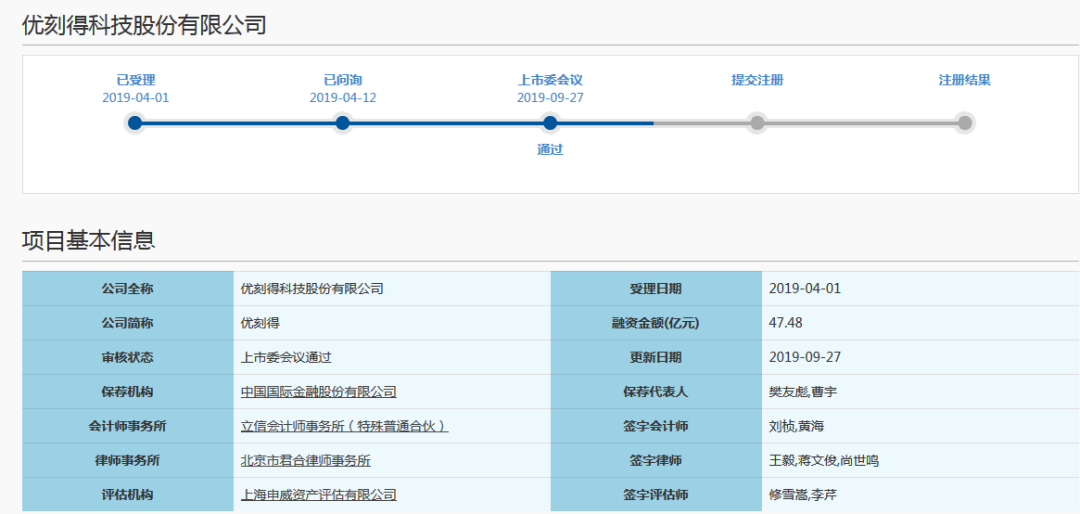Click the 2019-04-01 date under 已受理

[136, 98]
